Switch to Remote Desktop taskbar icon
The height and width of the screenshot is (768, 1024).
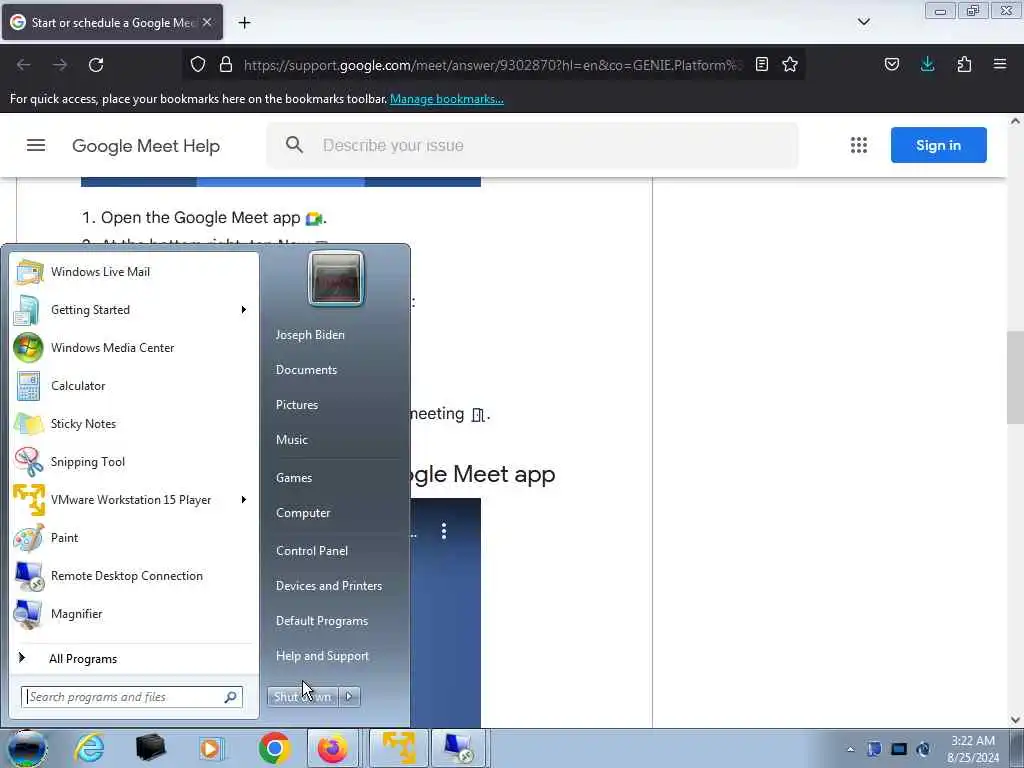tap(458, 748)
